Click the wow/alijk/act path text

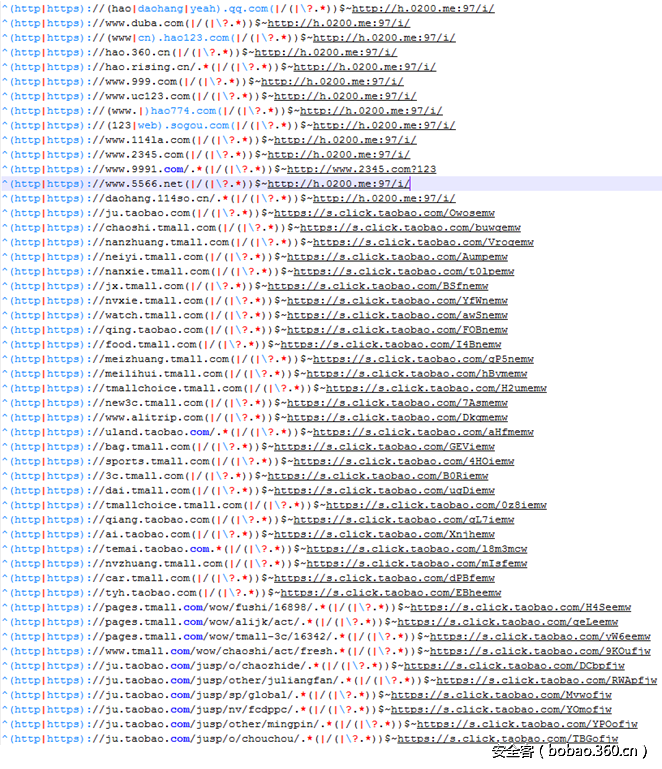click(x=252, y=622)
